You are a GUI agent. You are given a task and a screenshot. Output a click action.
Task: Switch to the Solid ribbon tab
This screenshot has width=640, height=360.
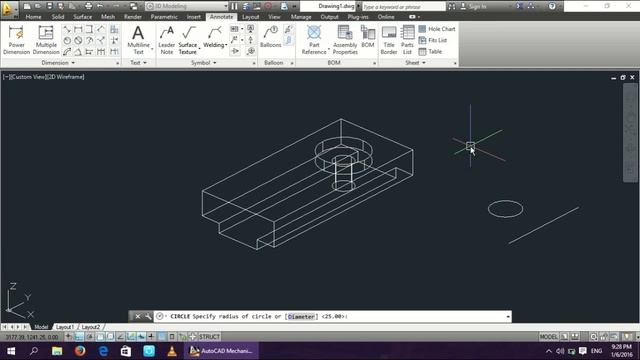tap(58, 17)
